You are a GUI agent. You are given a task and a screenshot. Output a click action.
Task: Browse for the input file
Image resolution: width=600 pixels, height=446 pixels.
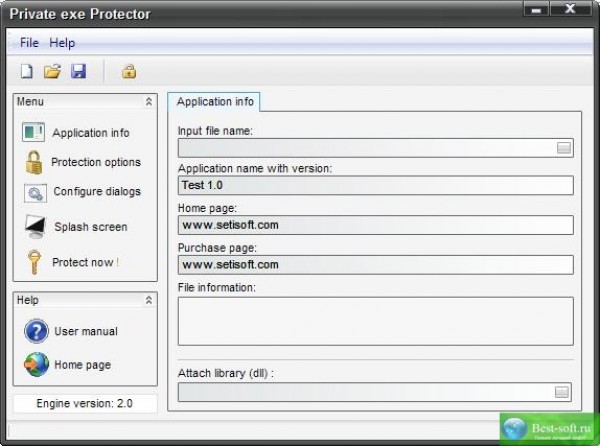pyautogui.click(x=564, y=148)
